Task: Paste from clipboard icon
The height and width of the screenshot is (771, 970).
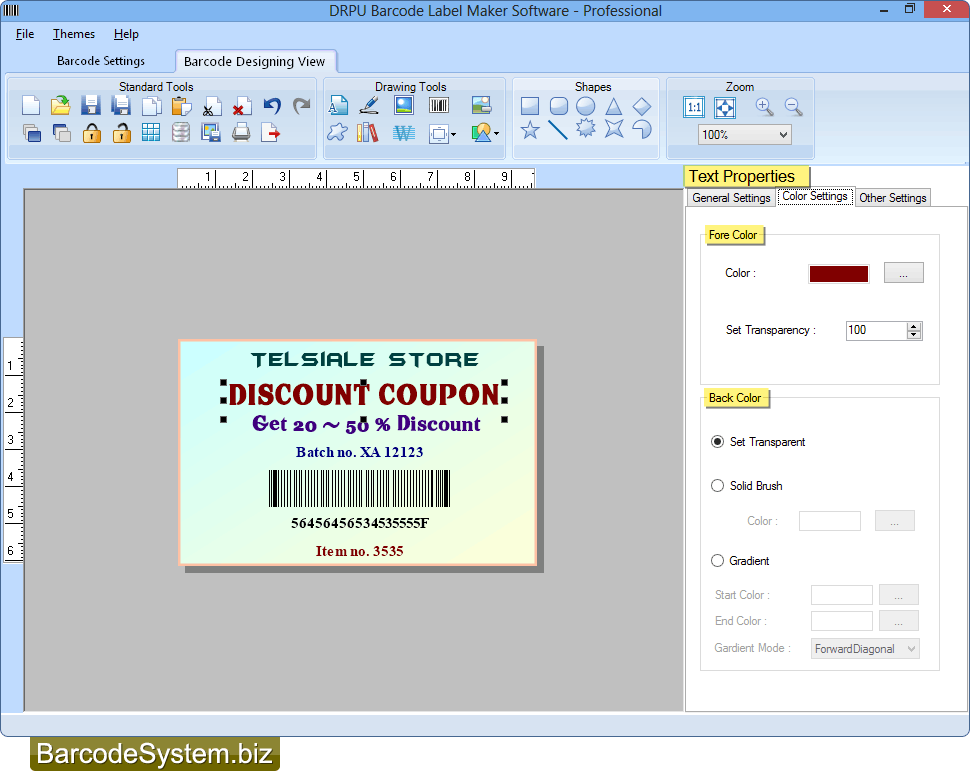Action: tap(181, 106)
